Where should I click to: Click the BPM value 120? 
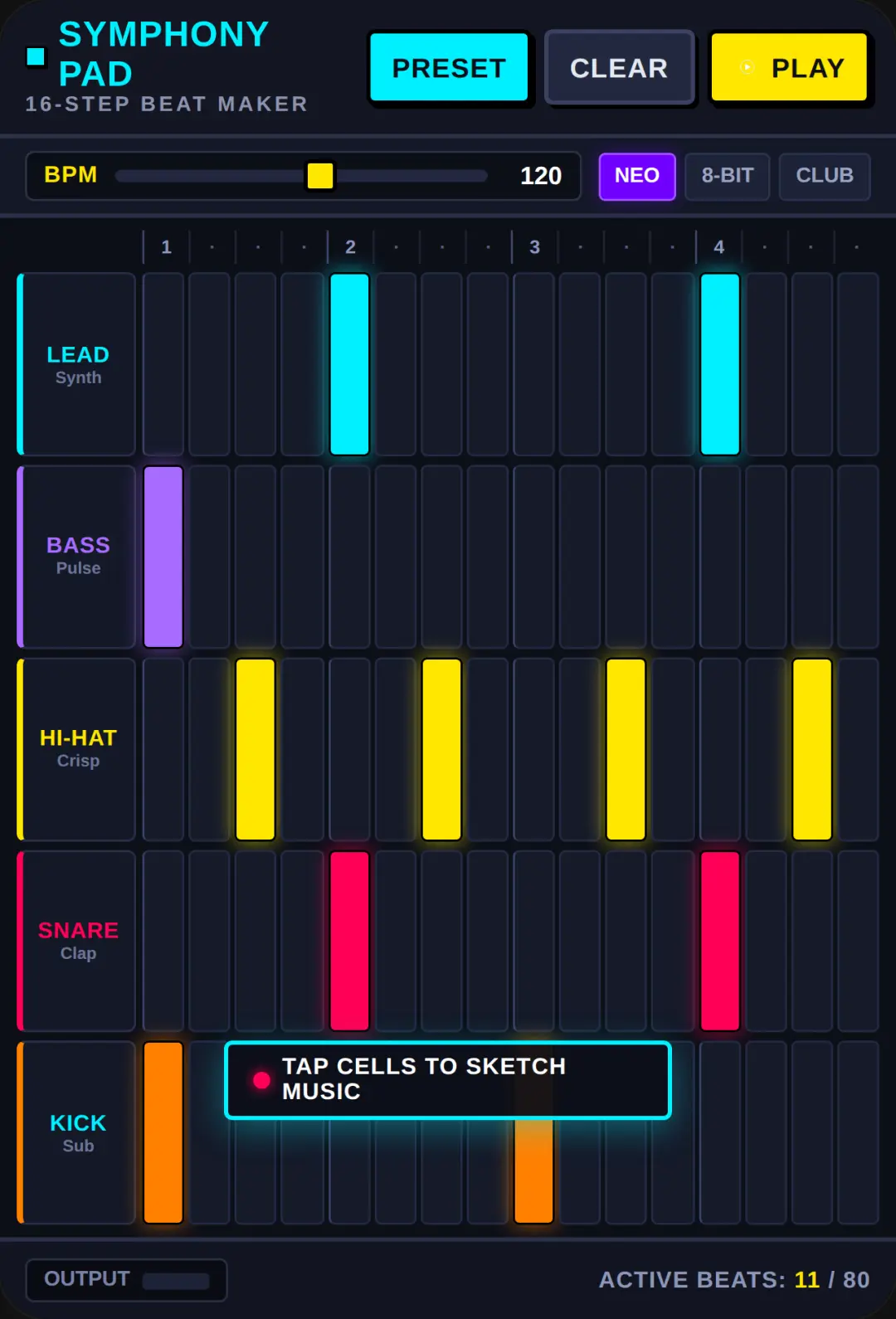[541, 176]
